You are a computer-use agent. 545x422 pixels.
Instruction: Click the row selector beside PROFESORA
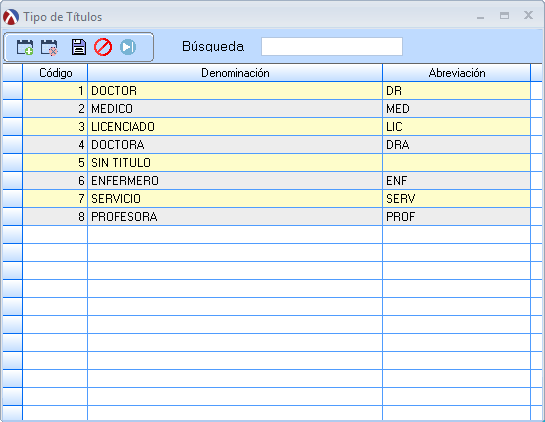point(13,217)
